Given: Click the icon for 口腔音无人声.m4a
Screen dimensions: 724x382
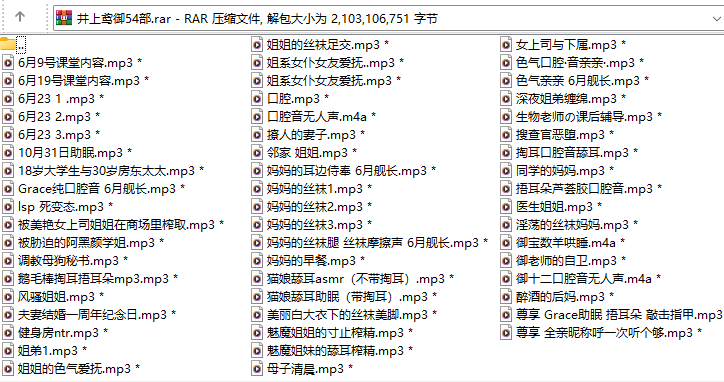Looking at the screenshot, I should [x=257, y=116].
